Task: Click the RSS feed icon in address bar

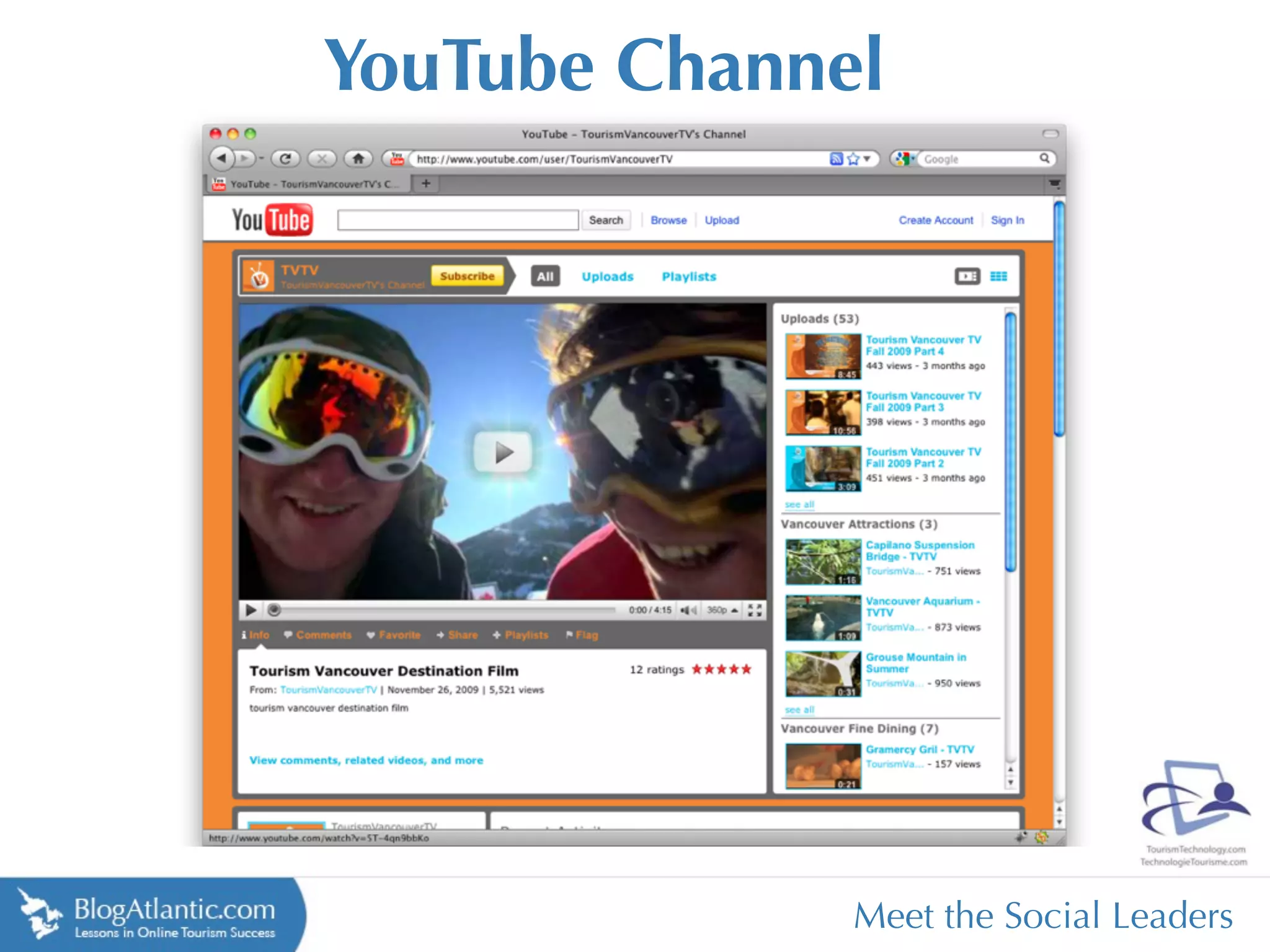Action: tap(836, 159)
